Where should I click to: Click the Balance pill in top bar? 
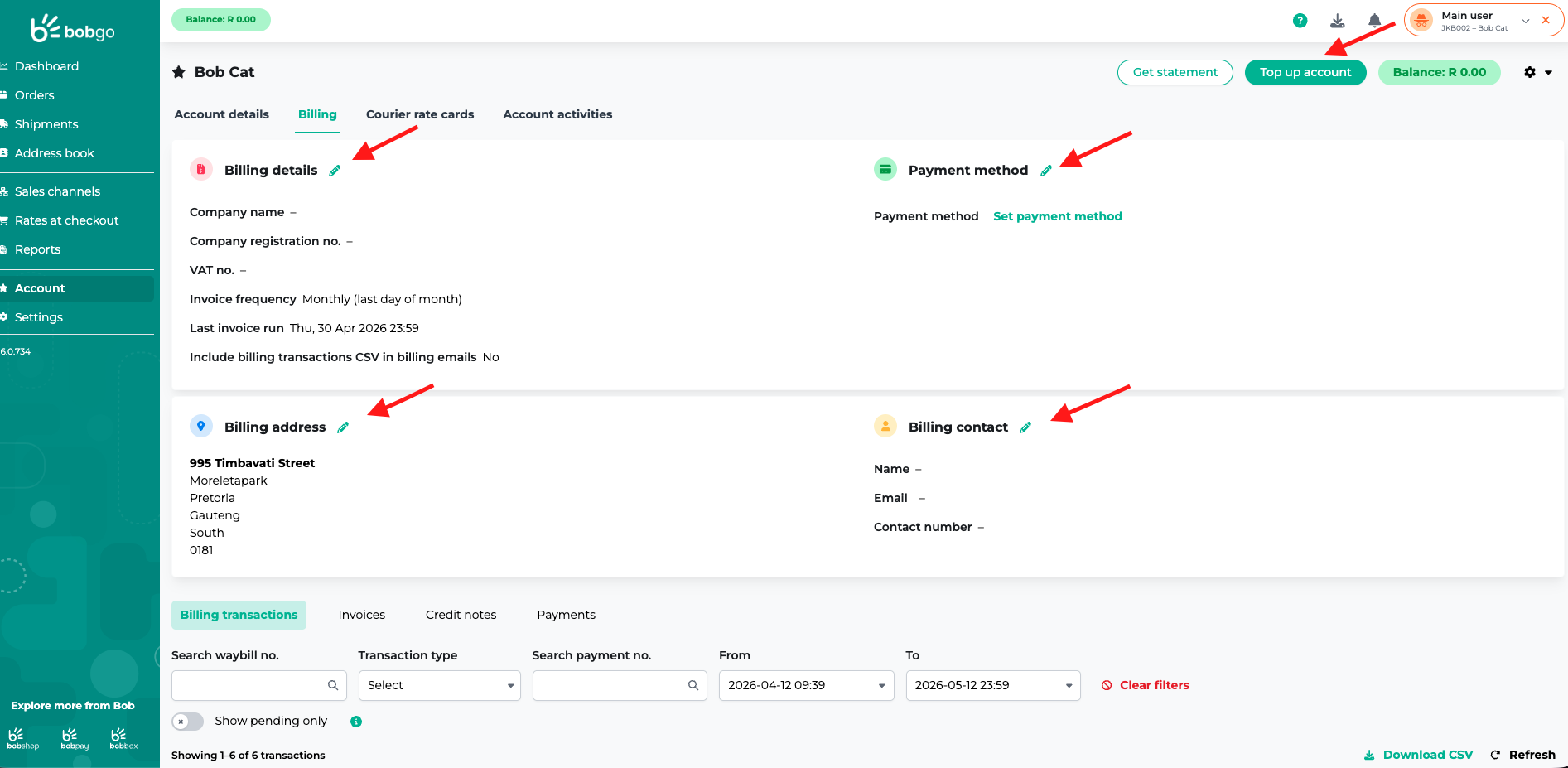tap(221, 19)
